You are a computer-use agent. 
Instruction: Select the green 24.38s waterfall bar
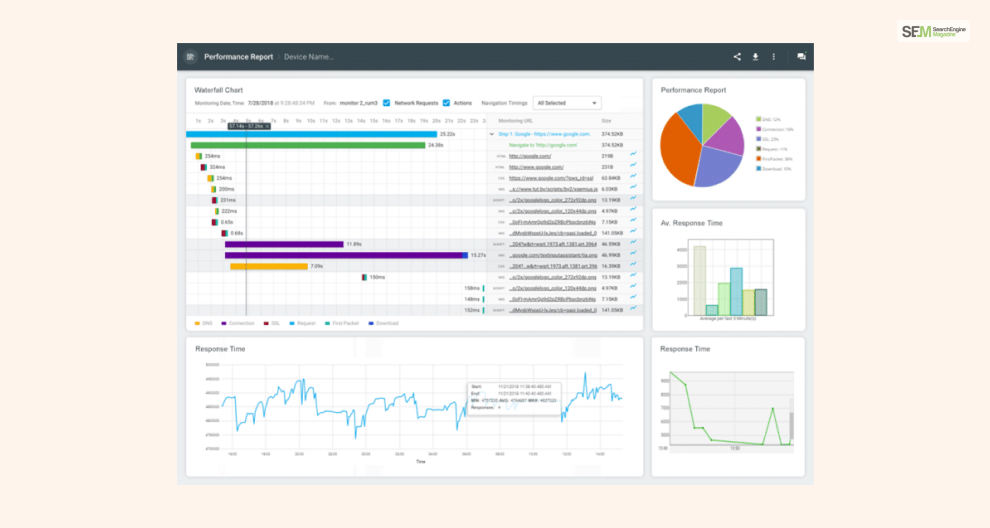pyautogui.click(x=308, y=145)
